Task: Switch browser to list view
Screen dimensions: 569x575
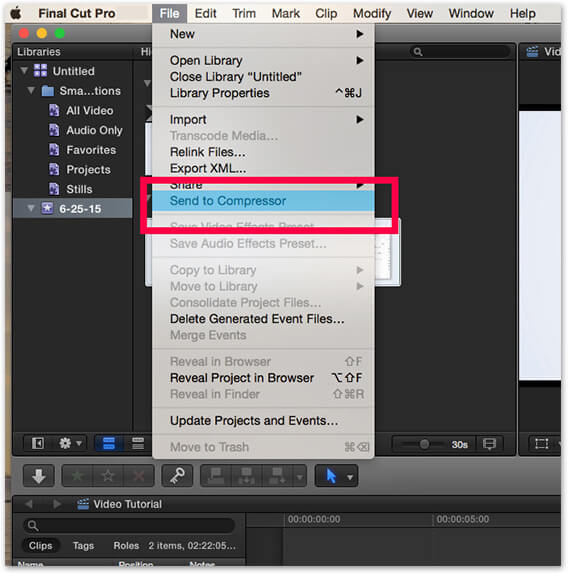Action: click(x=138, y=443)
